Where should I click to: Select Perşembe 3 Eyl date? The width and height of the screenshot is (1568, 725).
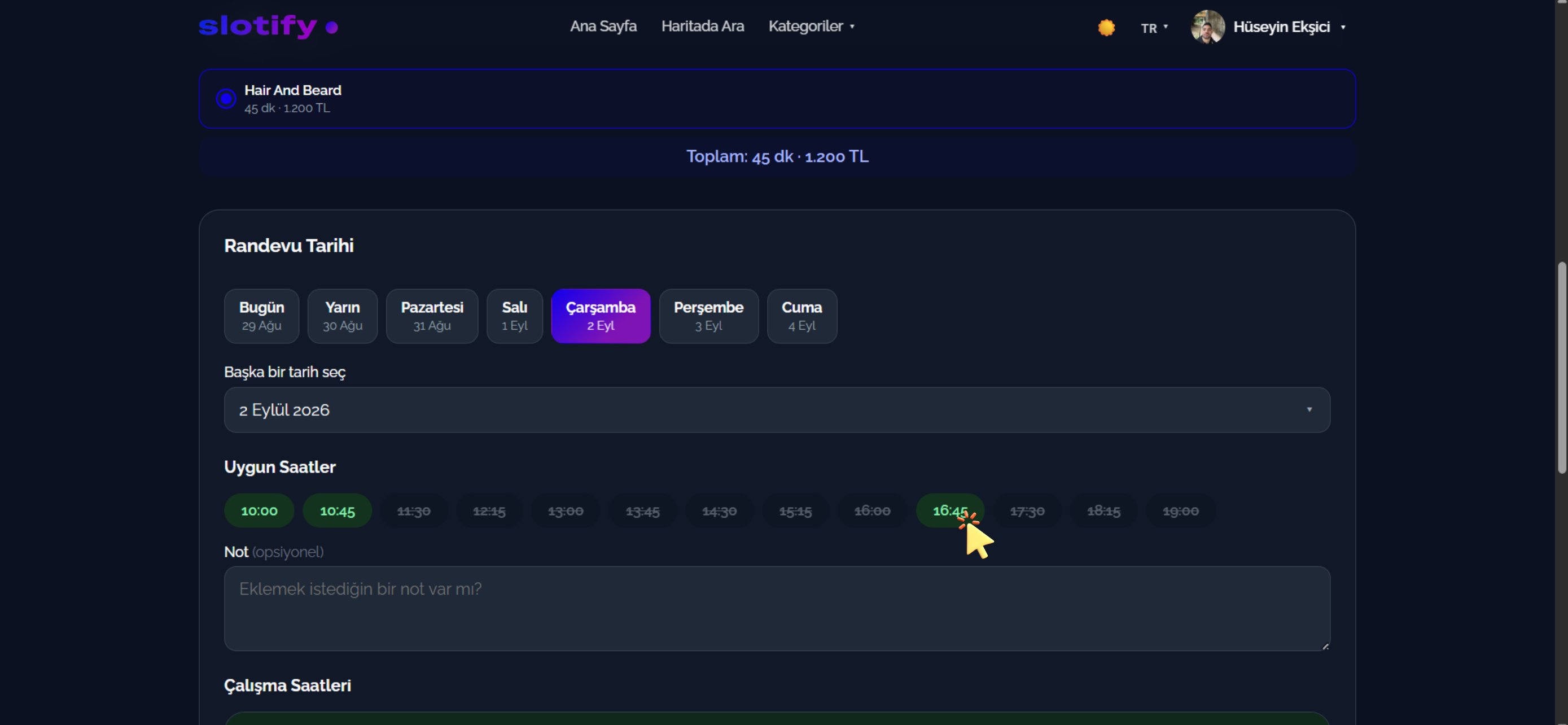click(x=708, y=316)
